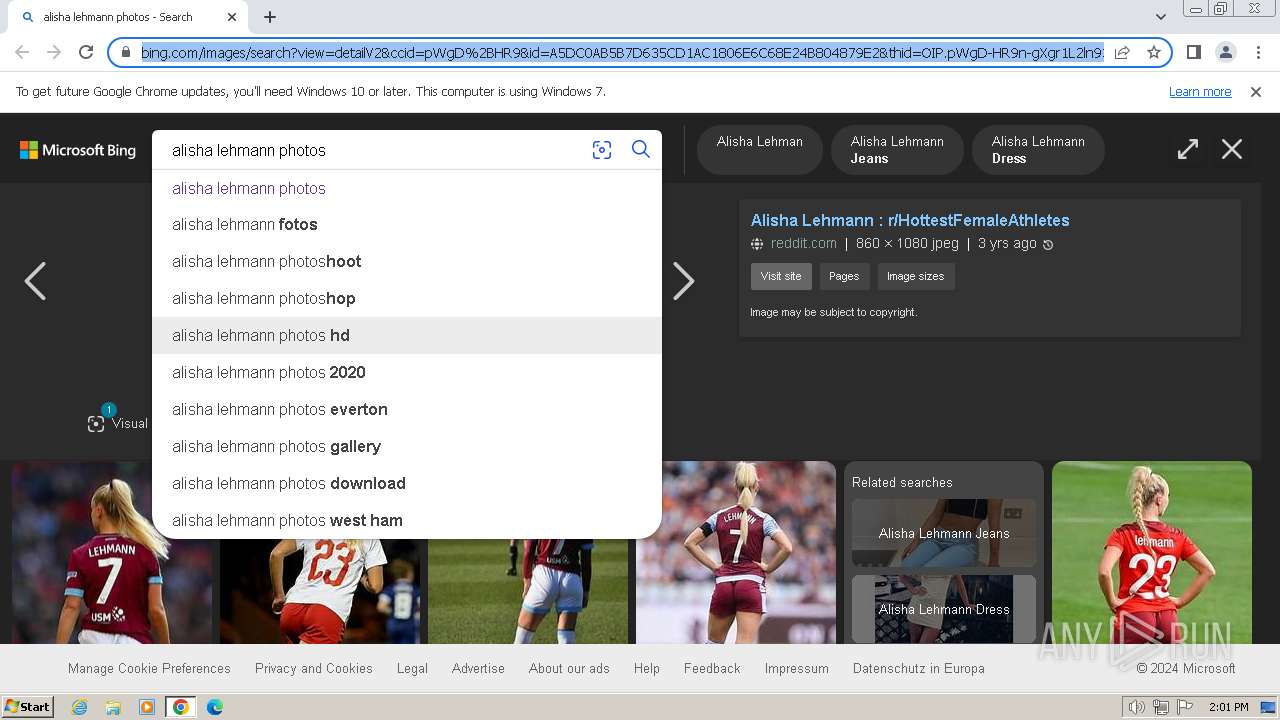Pick suggestion 'alisha lehmann photos download'
The height and width of the screenshot is (720, 1280).
[x=407, y=484]
